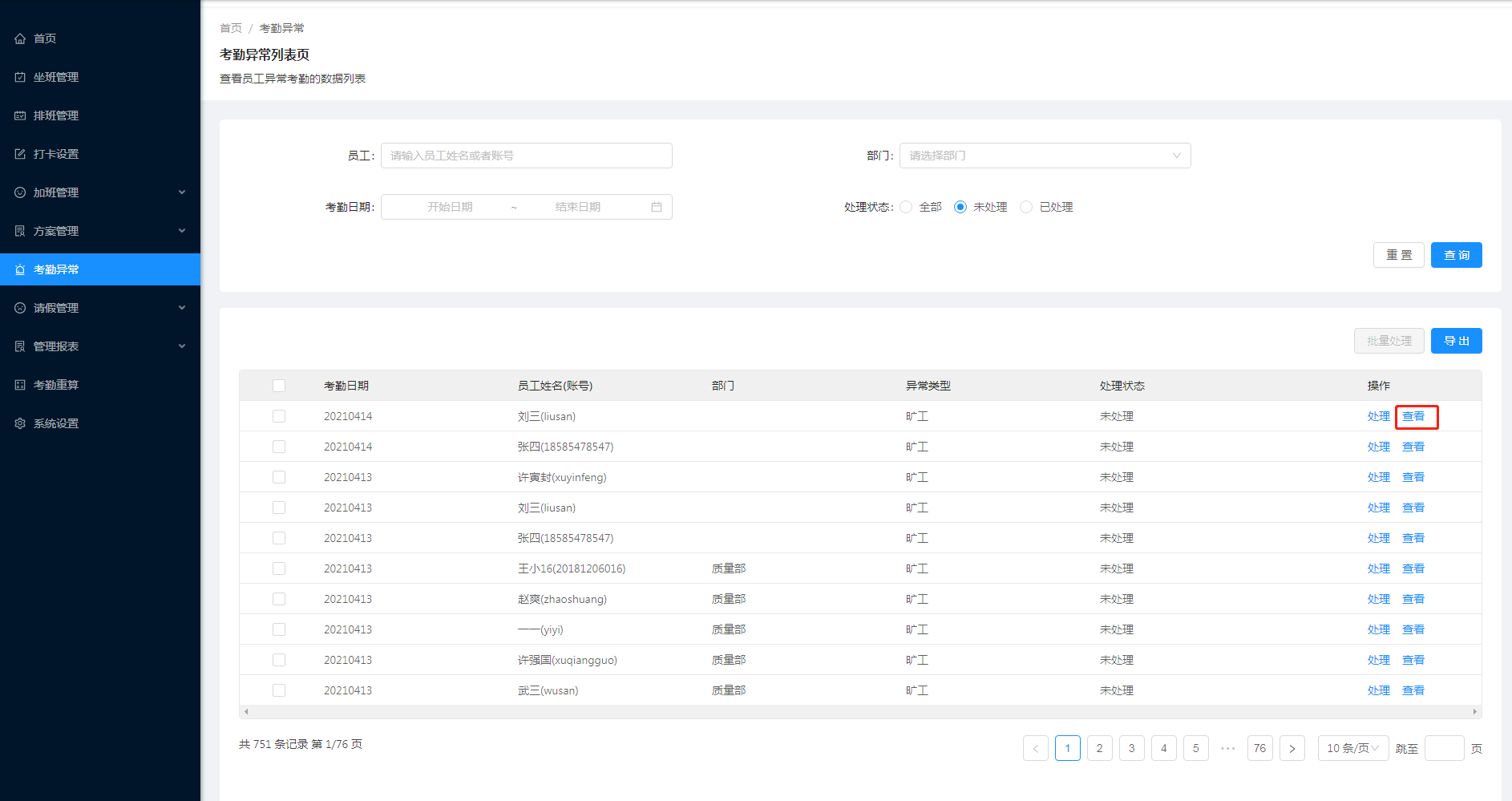Click the 方案管理 document icon
This screenshot has width=1512, height=801.
[20, 231]
